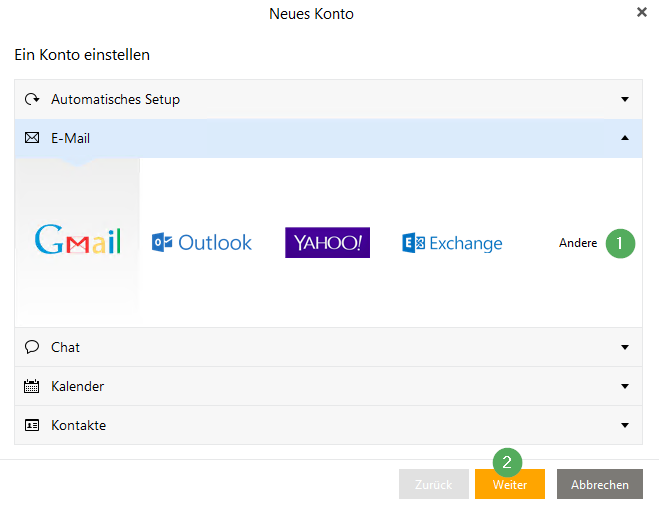The height and width of the screenshot is (506, 659).
Task: Select the Exchange account type
Action: 452,243
